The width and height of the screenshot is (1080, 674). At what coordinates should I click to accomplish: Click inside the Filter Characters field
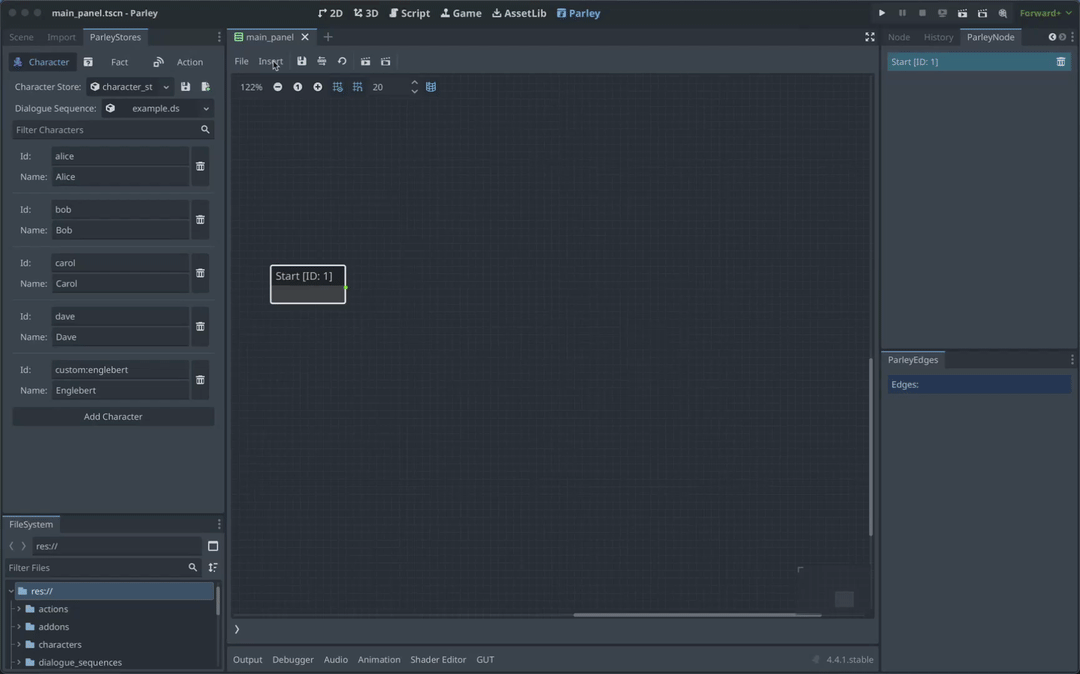pyautogui.click(x=110, y=129)
